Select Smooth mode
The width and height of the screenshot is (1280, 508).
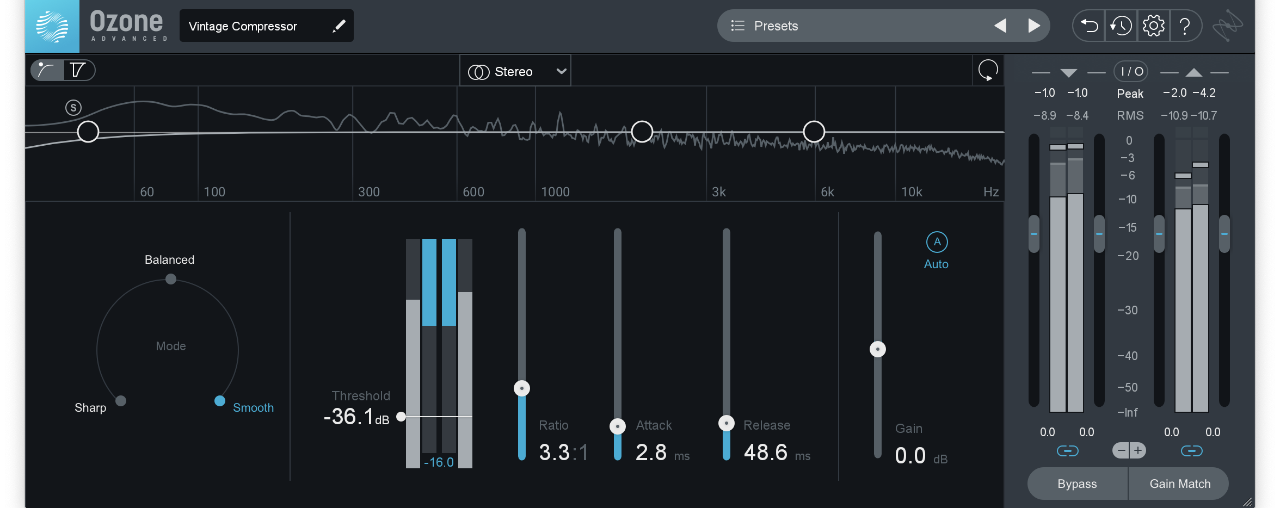253,407
